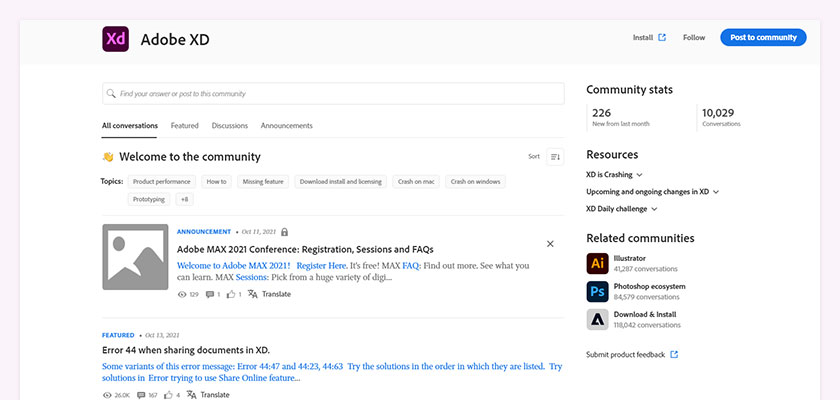
Task: Click the Sort label
Action: click(534, 156)
